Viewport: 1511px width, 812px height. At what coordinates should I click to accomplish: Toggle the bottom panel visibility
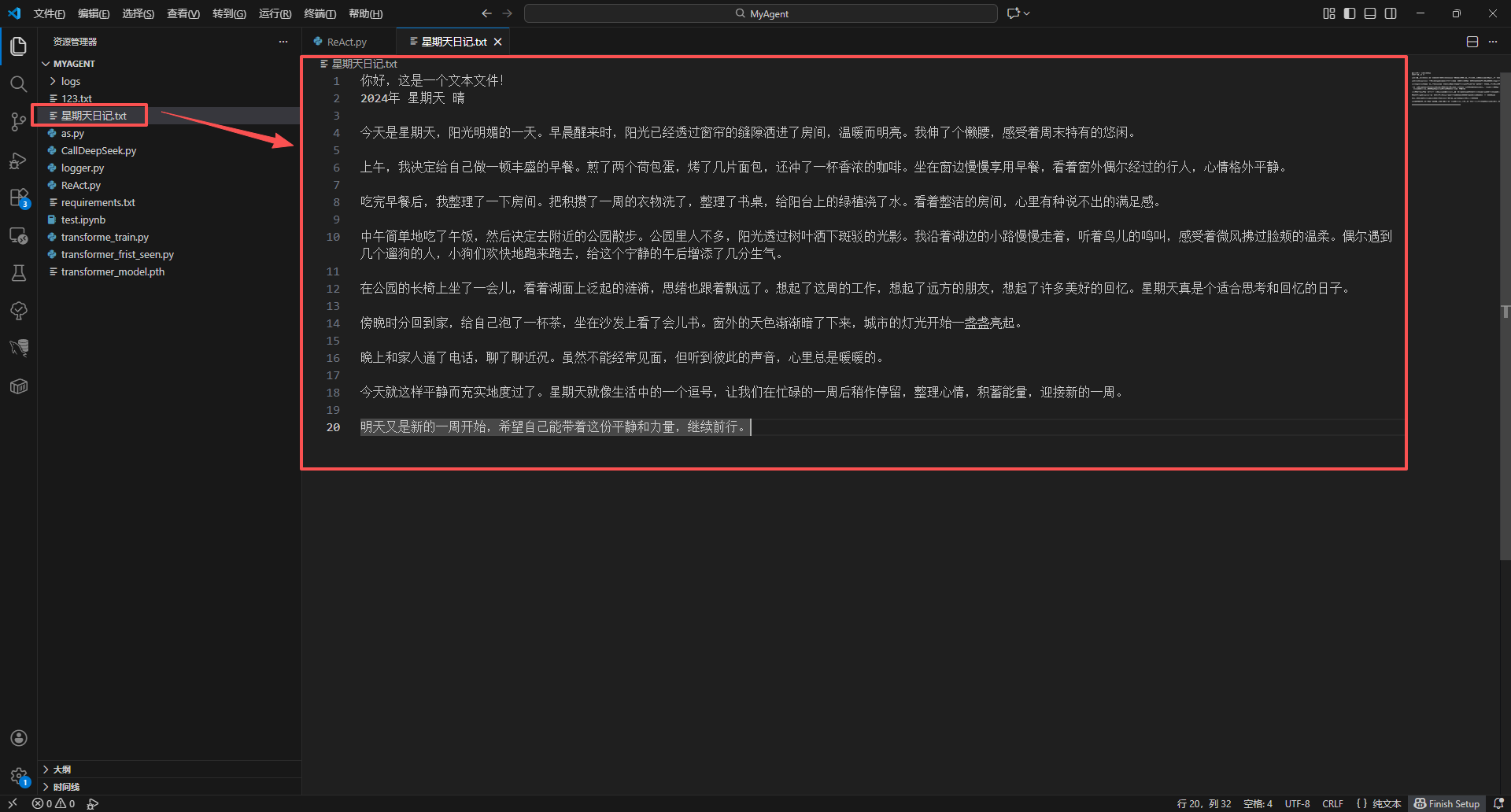tap(1370, 13)
